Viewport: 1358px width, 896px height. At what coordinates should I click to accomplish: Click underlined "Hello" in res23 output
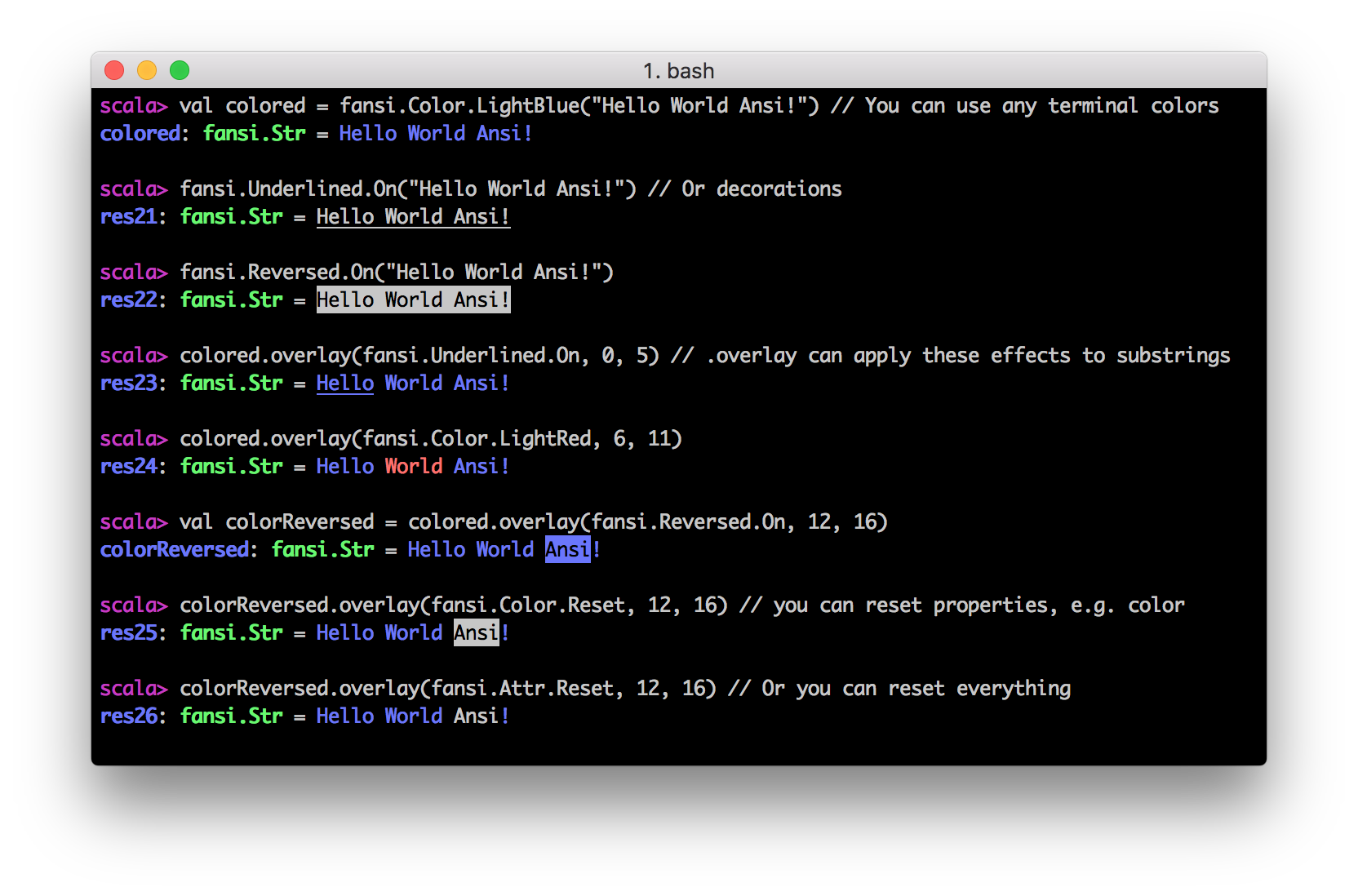point(344,384)
